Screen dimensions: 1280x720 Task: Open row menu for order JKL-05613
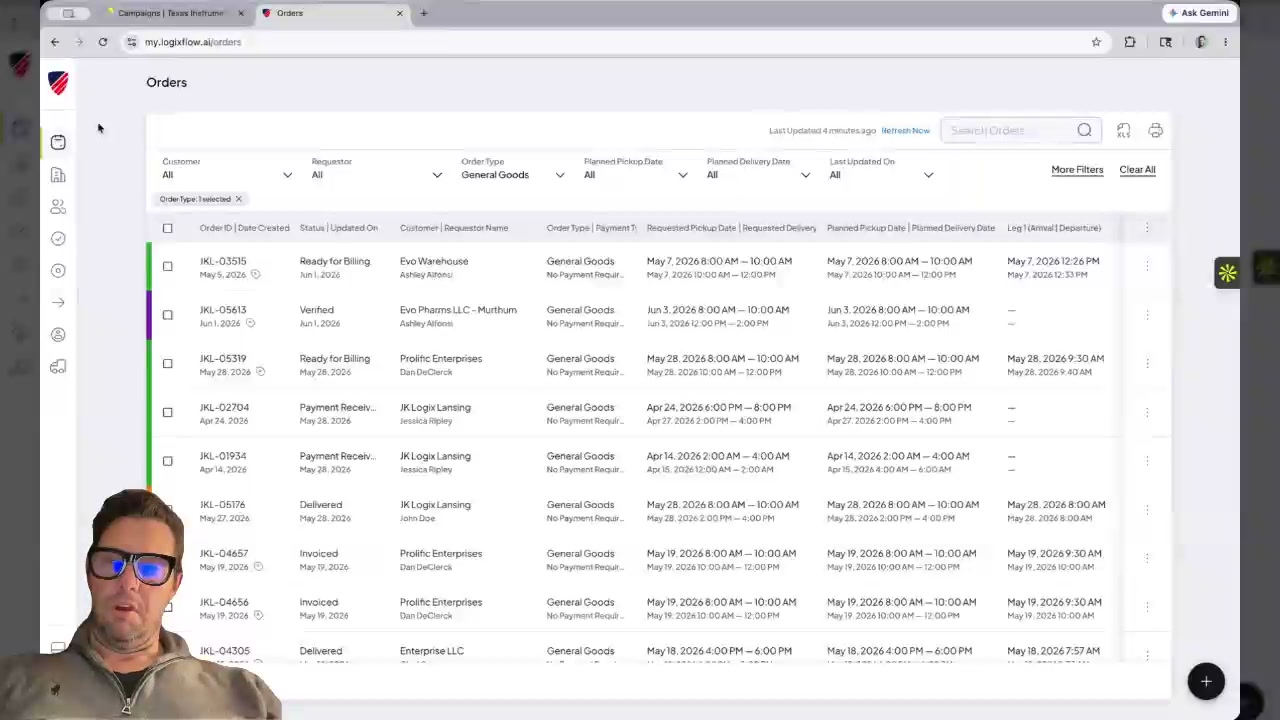(x=1147, y=315)
